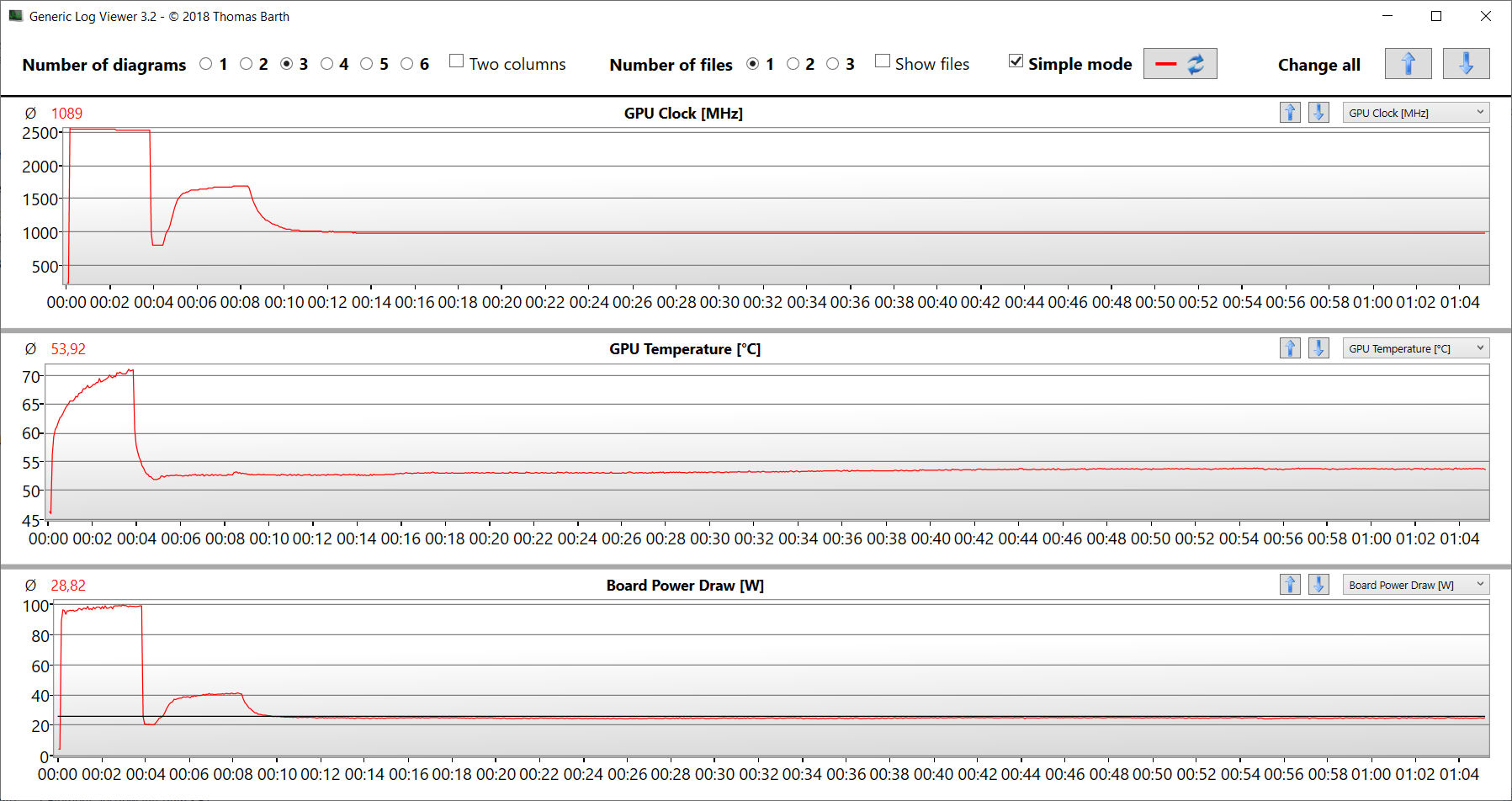This screenshot has width=1512, height=801.
Task: Click the red line color swap button
Action: pyautogui.click(x=1180, y=64)
